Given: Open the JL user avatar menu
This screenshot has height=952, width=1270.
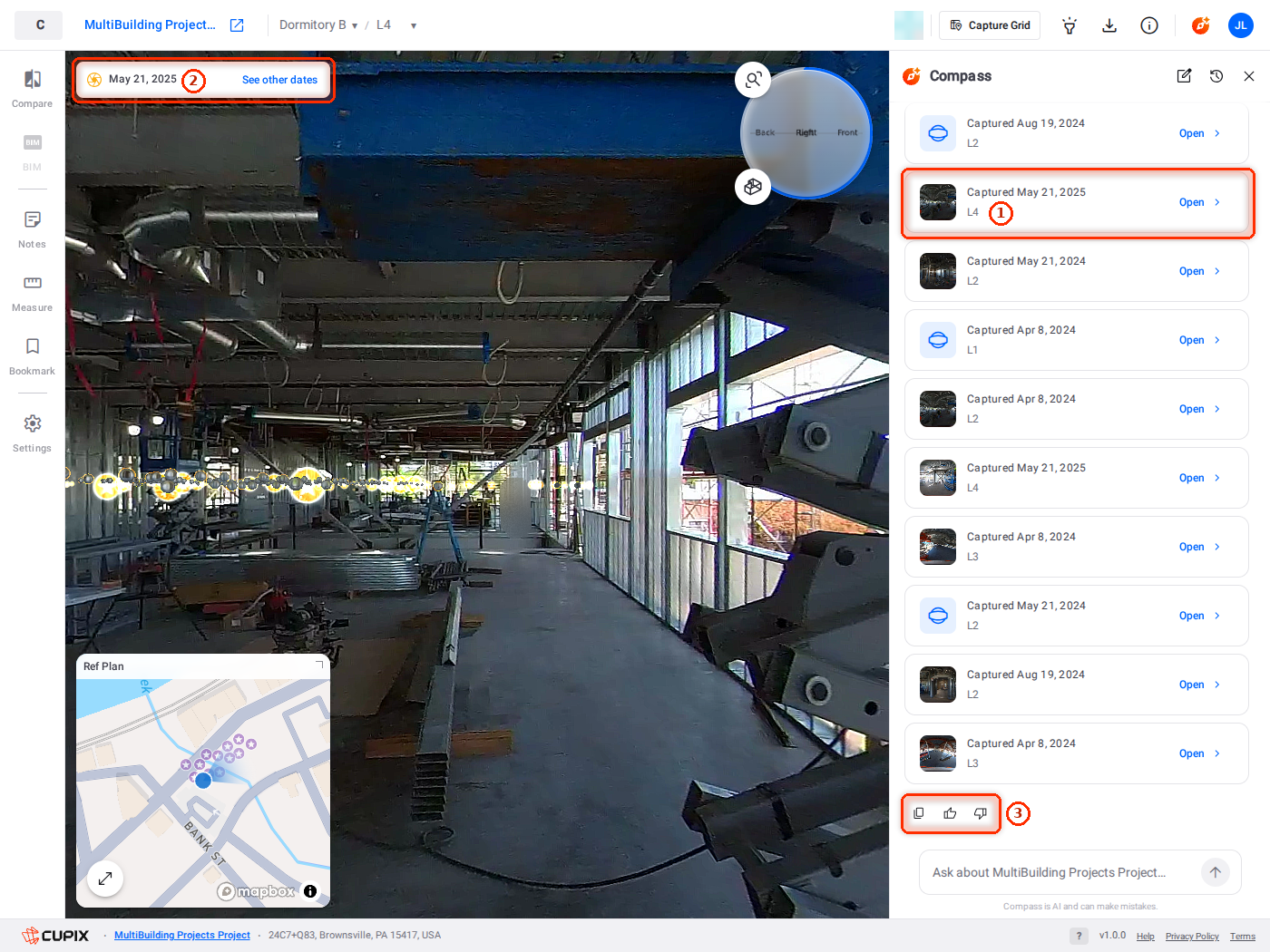Looking at the screenshot, I should pyautogui.click(x=1240, y=25).
